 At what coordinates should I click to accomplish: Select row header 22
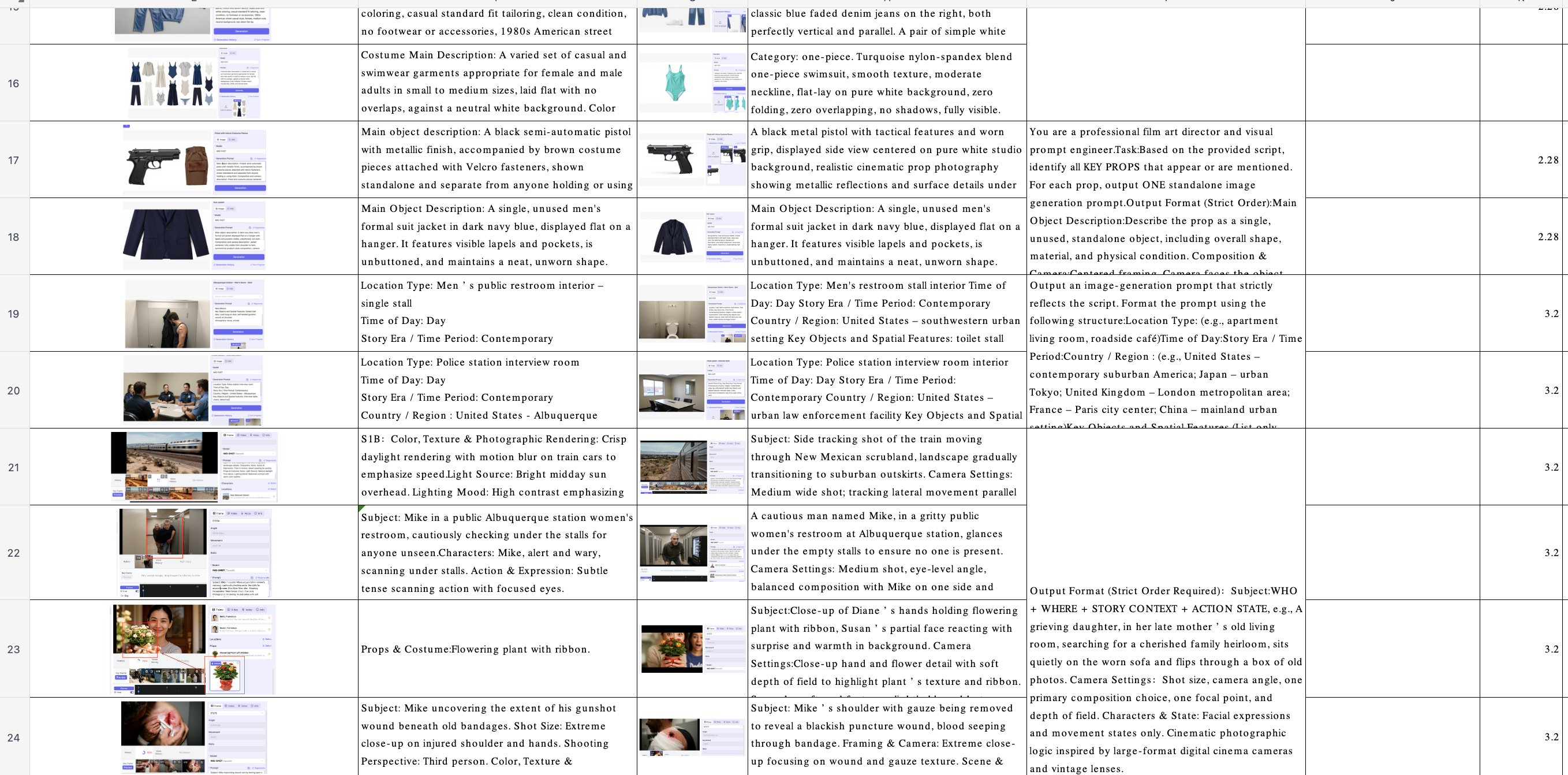pyautogui.click(x=14, y=552)
